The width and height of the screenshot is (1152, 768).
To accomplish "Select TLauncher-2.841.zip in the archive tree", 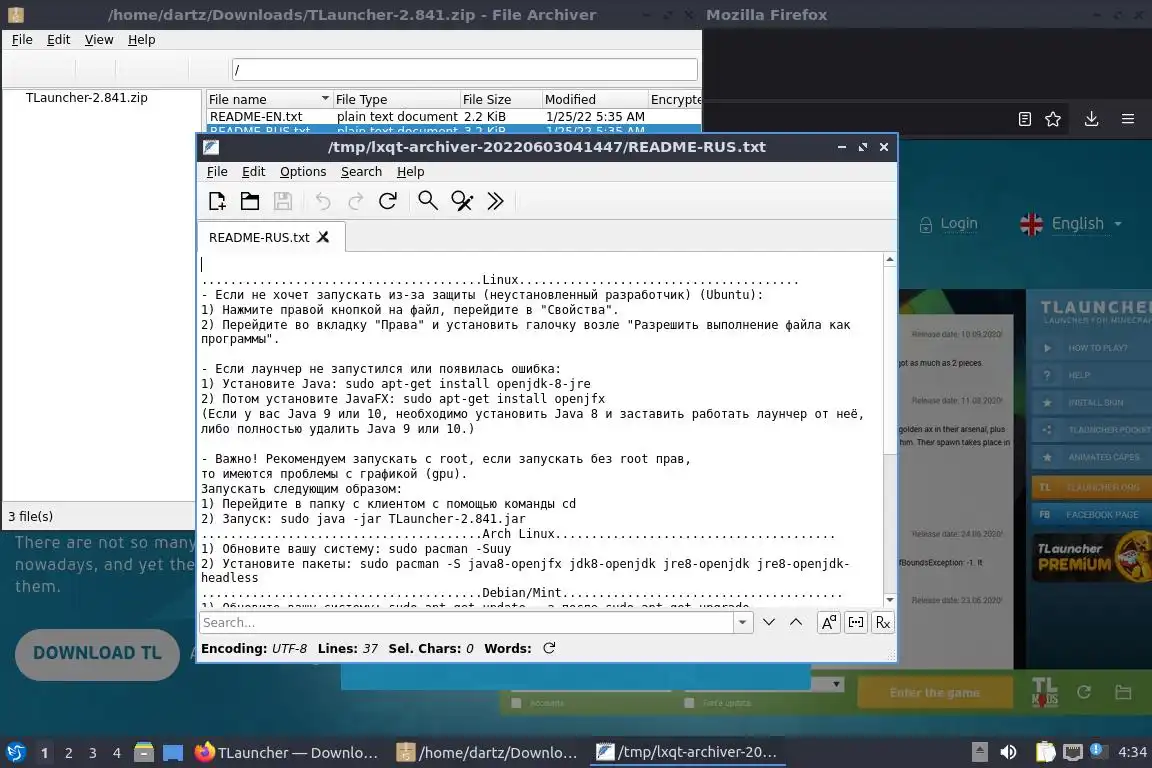I will point(87,97).
